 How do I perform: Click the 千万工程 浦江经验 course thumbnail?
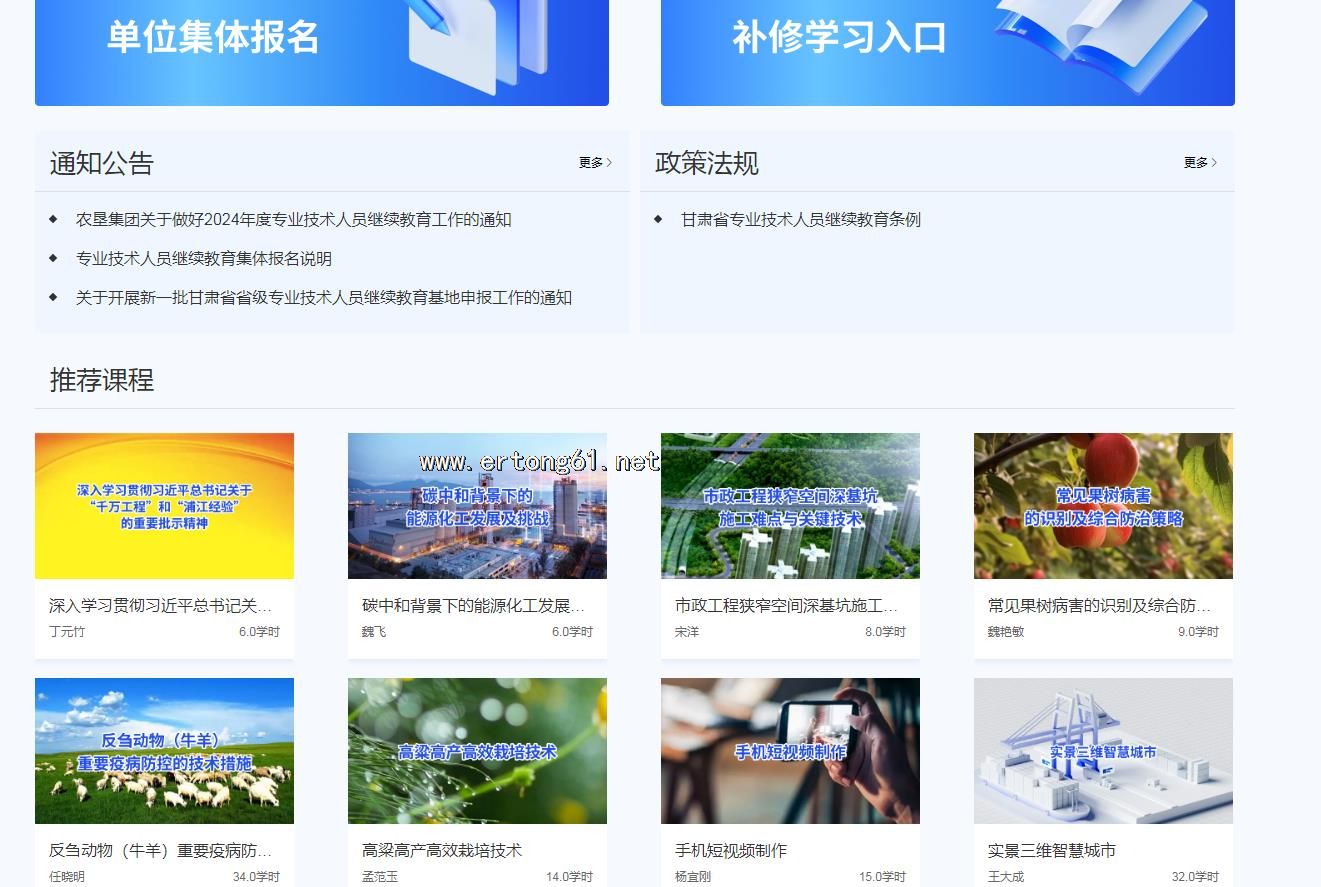[164, 506]
